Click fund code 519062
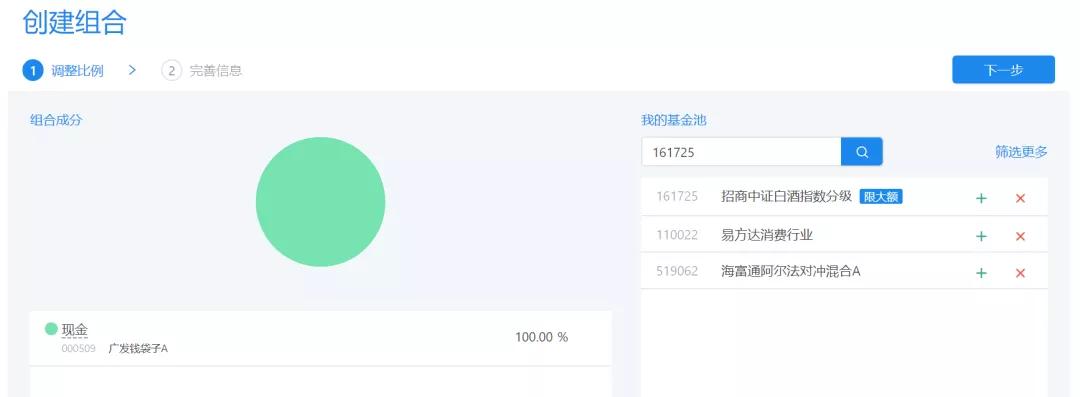This screenshot has height=397, width=1080. [x=677, y=271]
